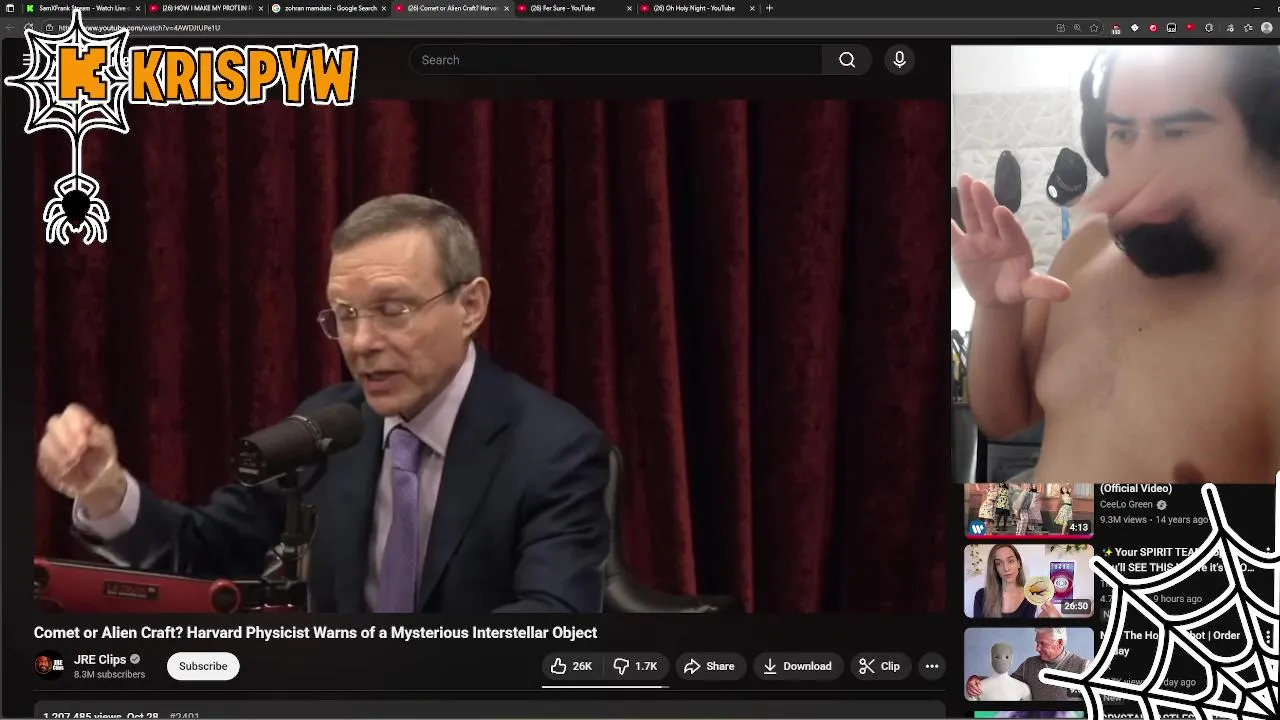Click the YouTube search magnifier button
The width and height of the screenshot is (1280, 720).
point(847,60)
